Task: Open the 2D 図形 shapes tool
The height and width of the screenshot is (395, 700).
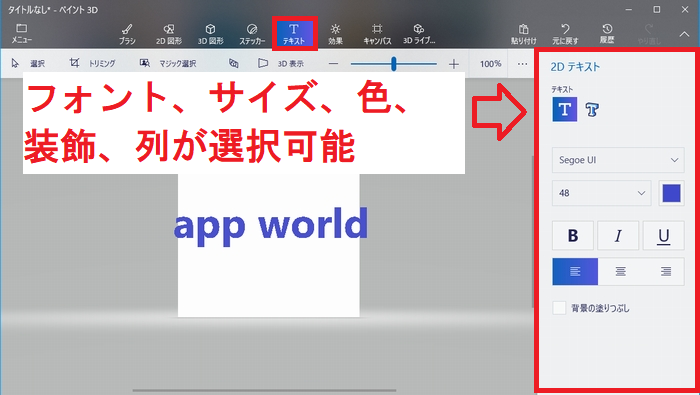Action: tap(169, 34)
